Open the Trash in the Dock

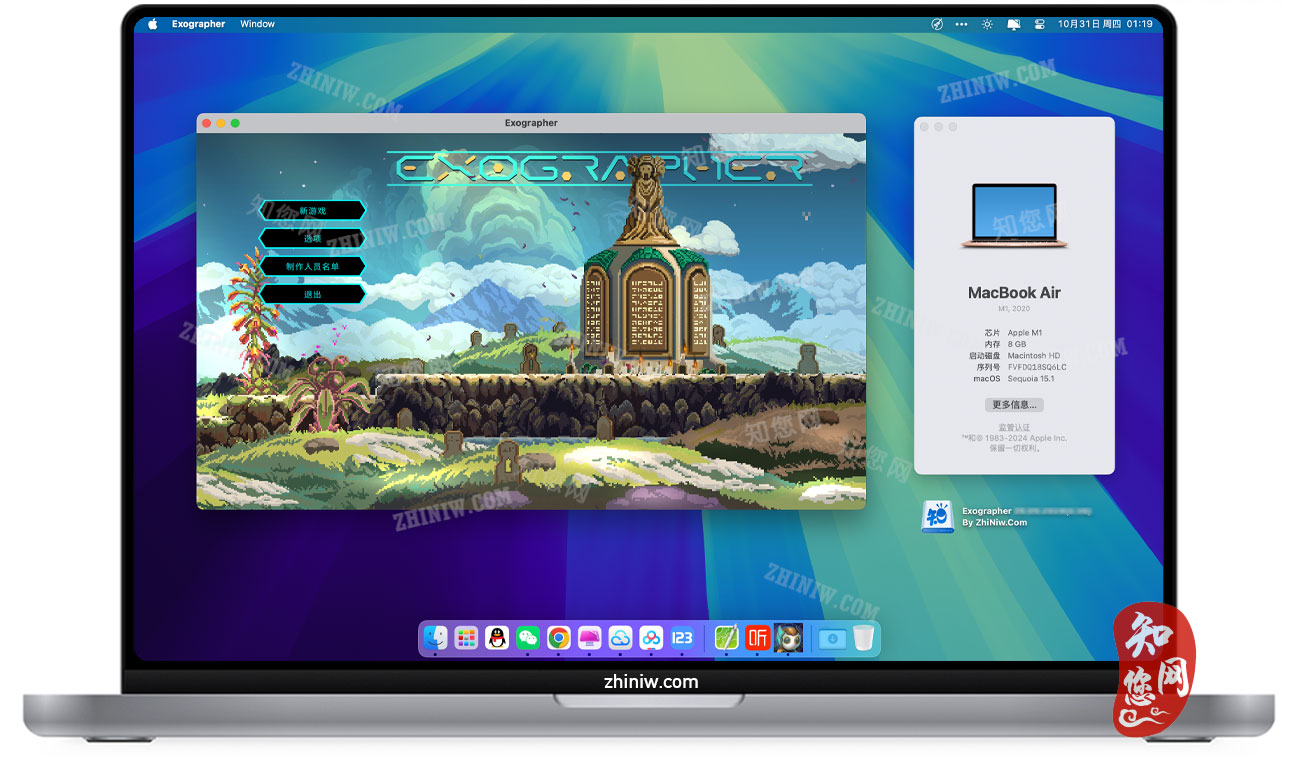coord(863,638)
